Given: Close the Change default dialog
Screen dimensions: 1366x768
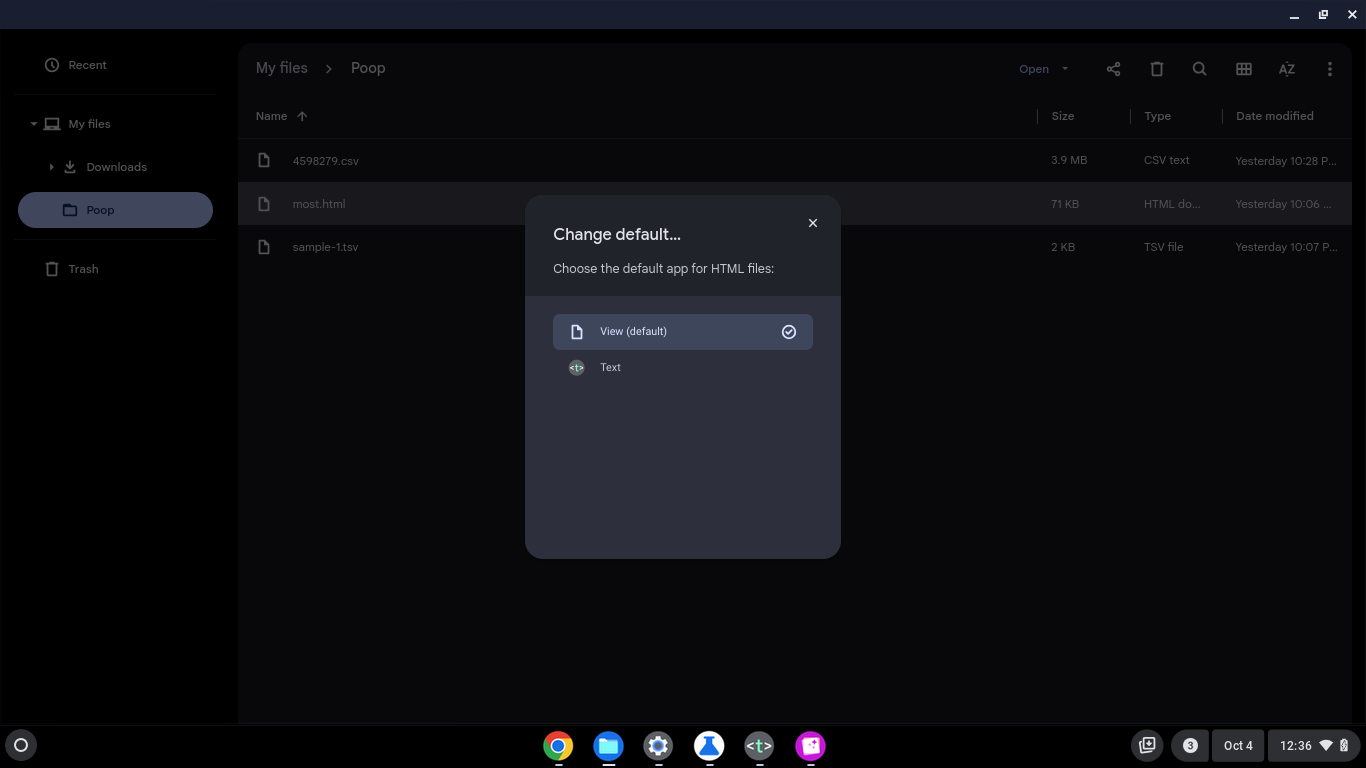Looking at the screenshot, I should point(813,223).
